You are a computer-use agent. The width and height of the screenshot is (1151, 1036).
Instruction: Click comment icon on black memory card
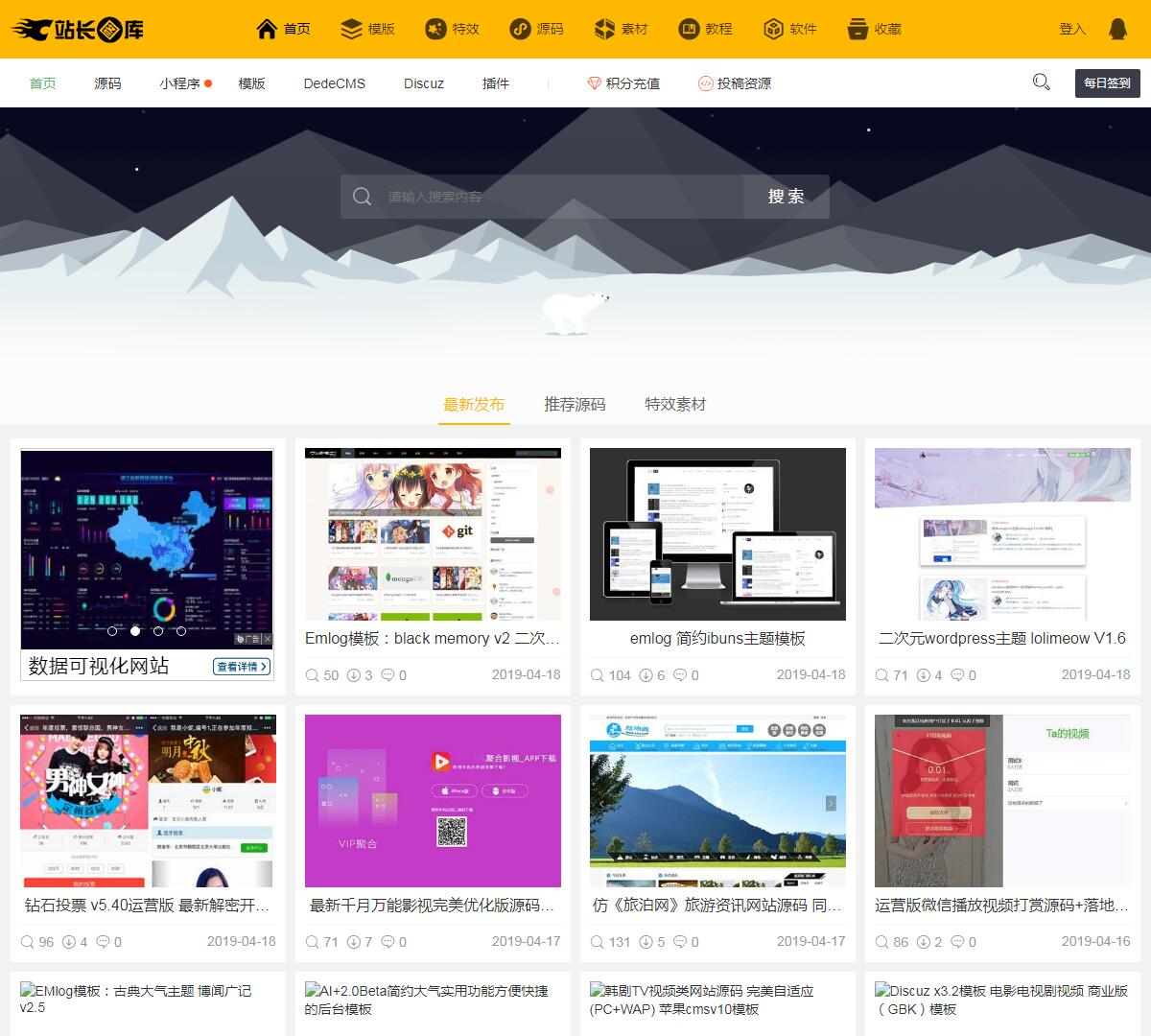pyautogui.click(x=388, y=675)
